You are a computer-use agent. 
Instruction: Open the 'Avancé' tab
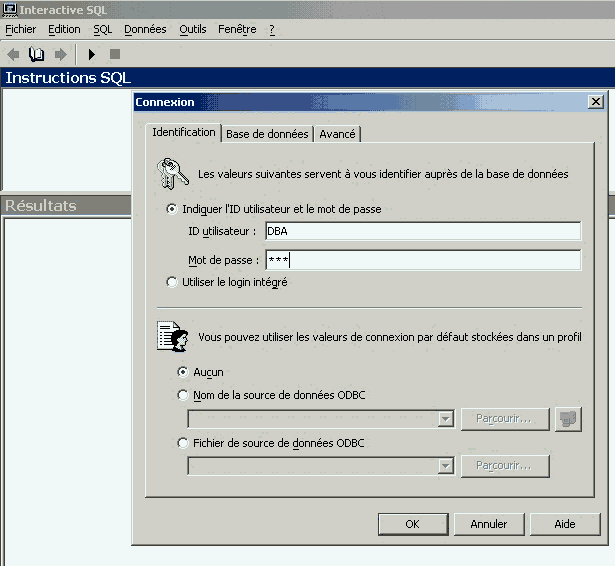337,134
